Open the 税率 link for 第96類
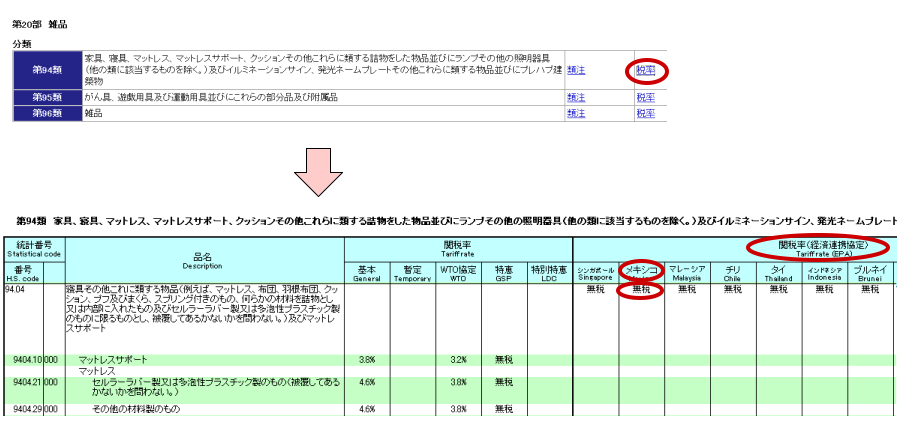 pyautogui.click(x=645, y=113)
